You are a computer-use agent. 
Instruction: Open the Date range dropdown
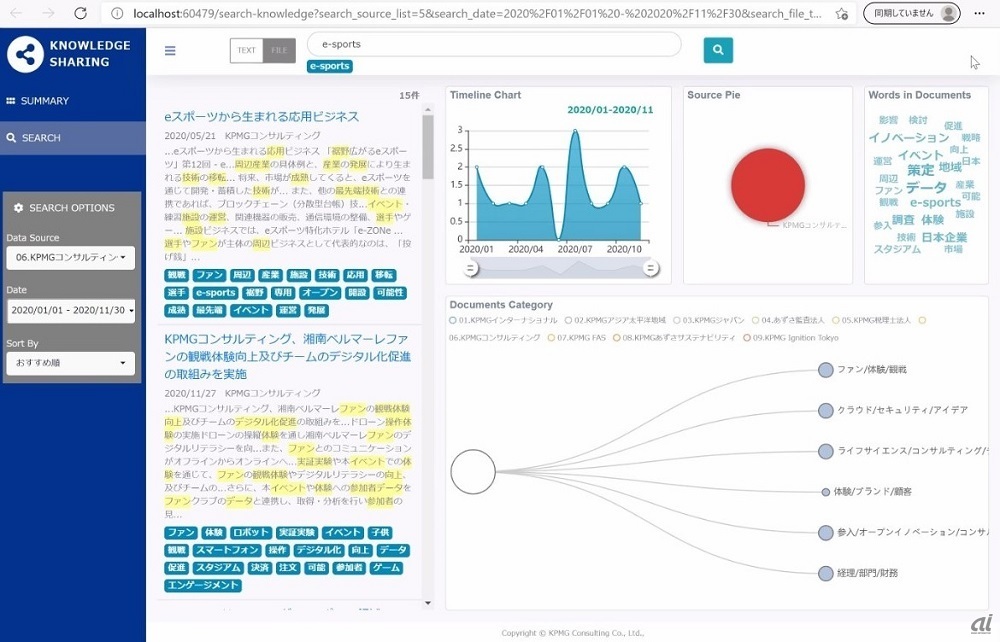point(71,310)
